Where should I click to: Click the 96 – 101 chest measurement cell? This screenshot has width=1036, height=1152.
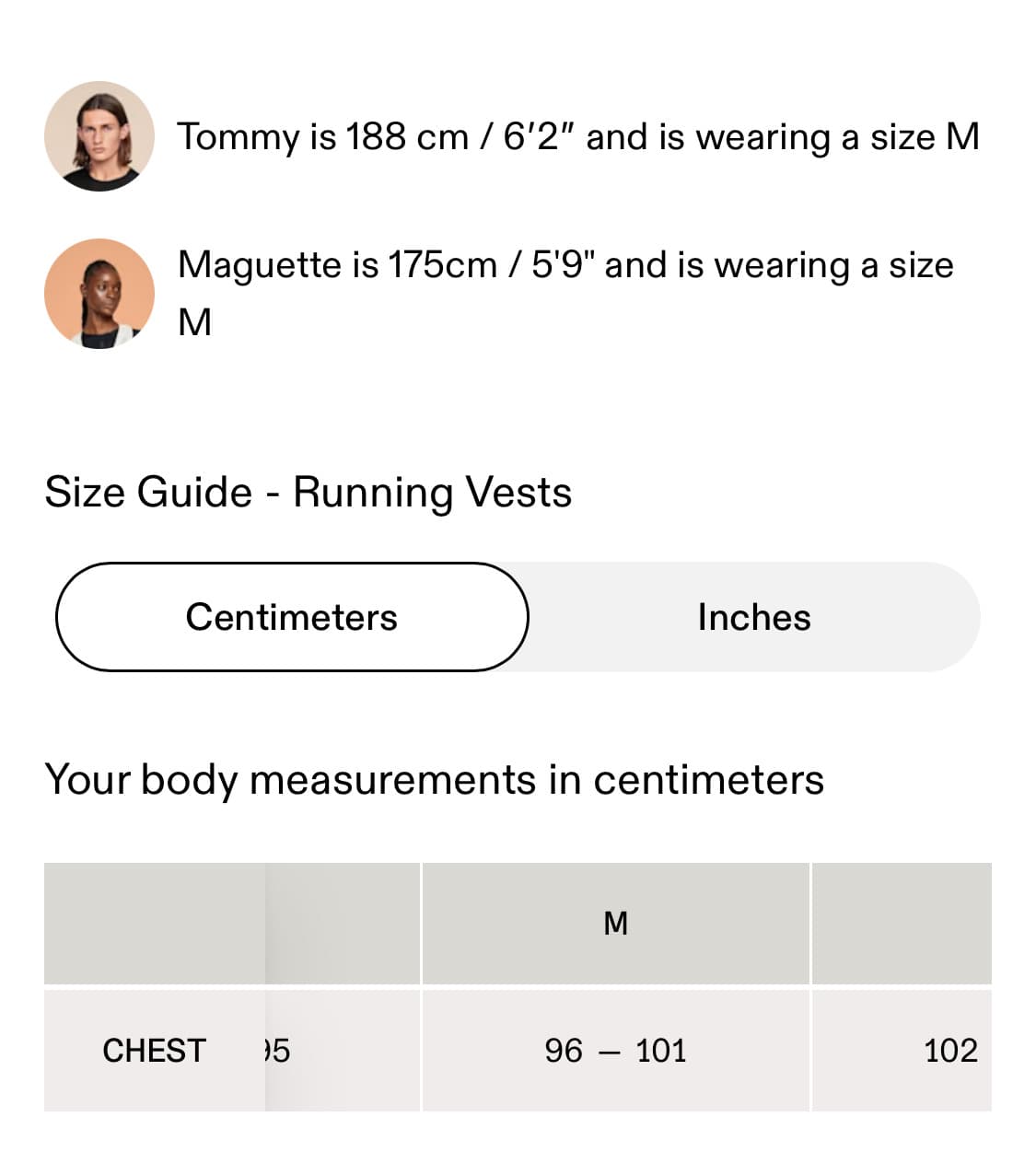(x=615, y=1051)
